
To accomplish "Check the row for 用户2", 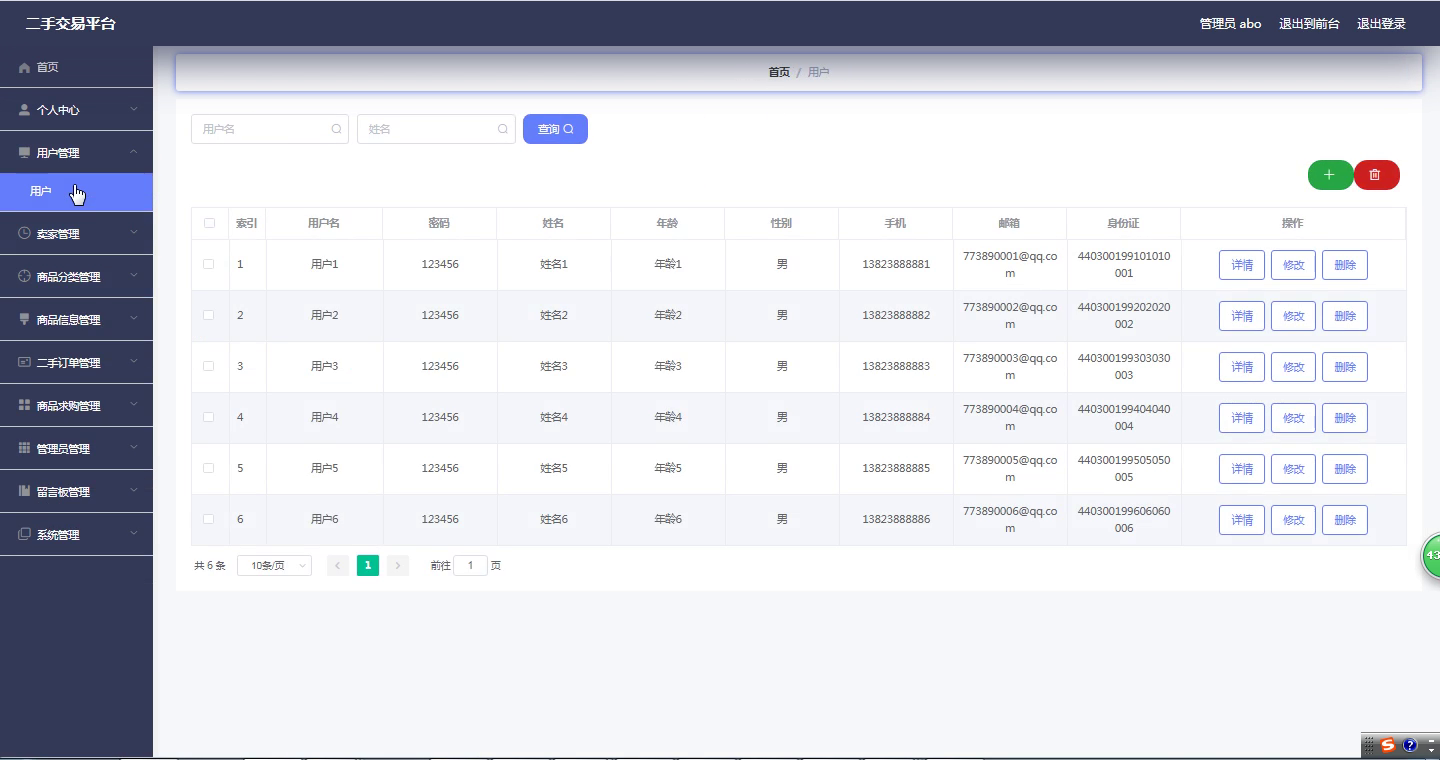I will [x=209, y=315].
